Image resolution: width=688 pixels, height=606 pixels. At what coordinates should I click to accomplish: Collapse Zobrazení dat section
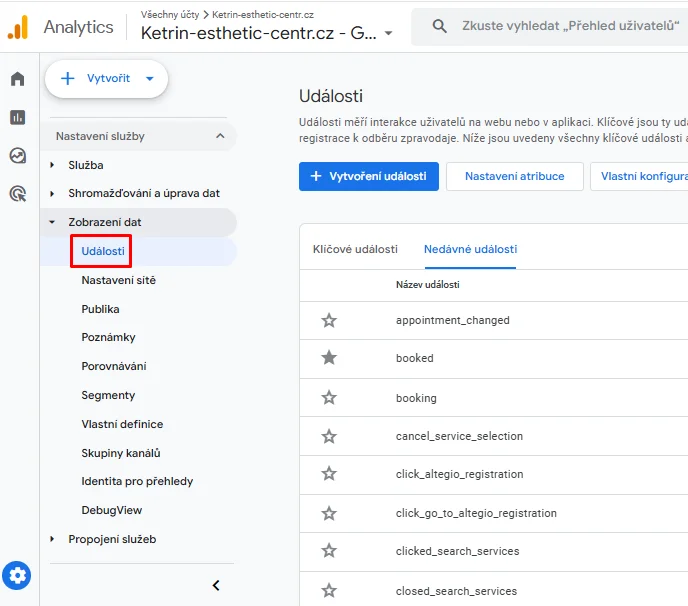click(x=52, y=222)
